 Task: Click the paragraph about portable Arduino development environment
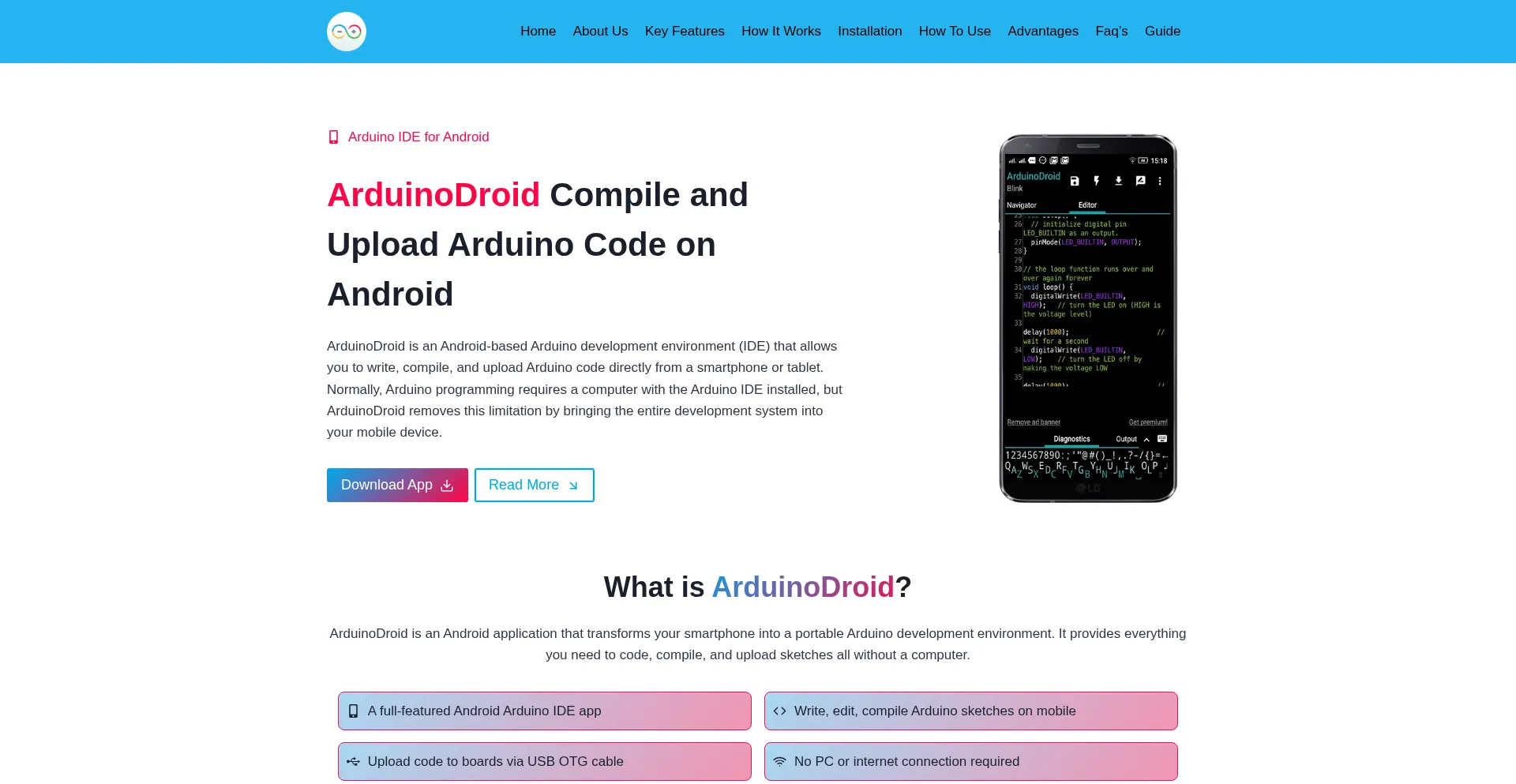758,644
